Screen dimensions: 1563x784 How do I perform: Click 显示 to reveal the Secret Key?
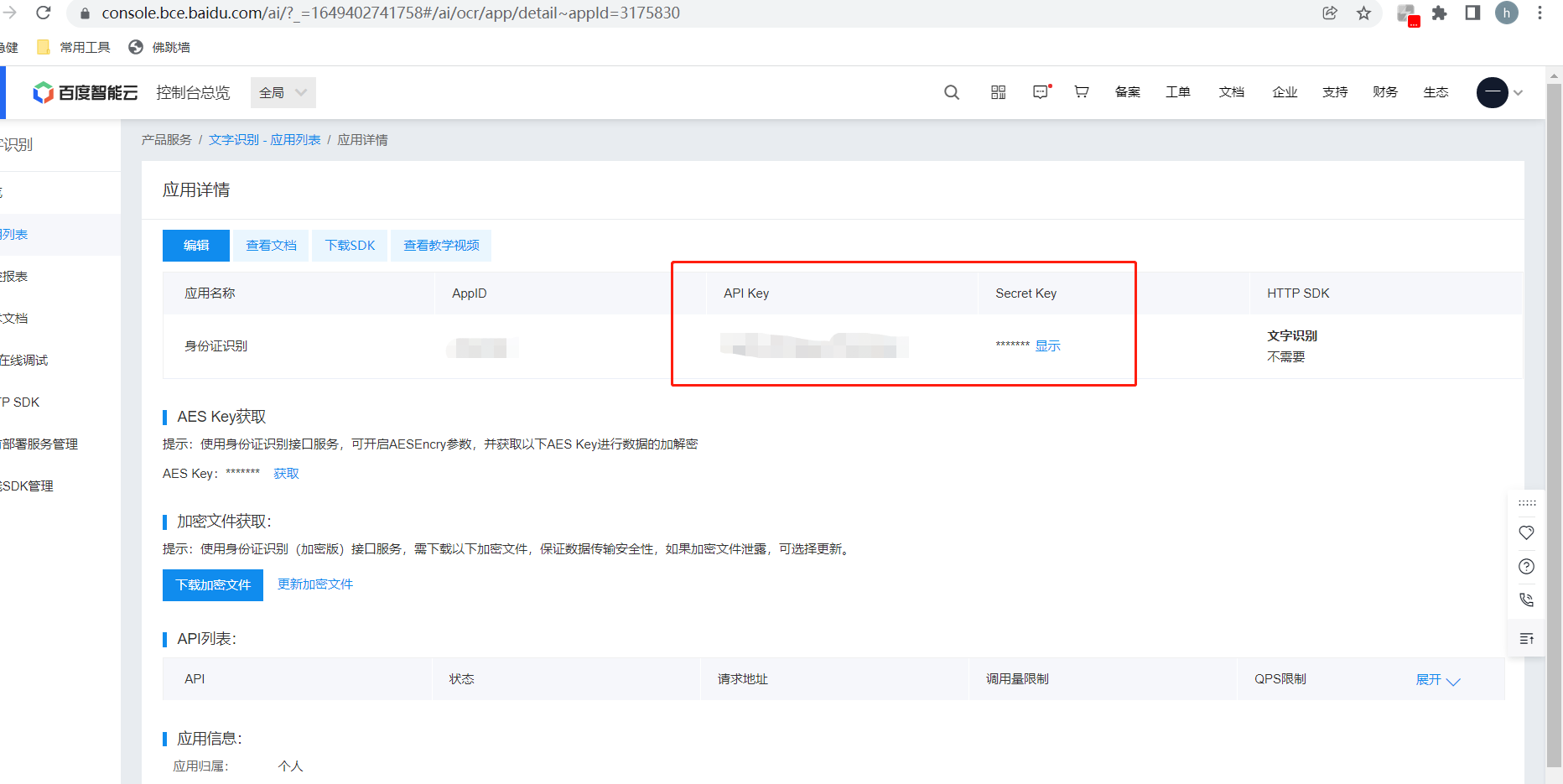tap(1047, 346)
